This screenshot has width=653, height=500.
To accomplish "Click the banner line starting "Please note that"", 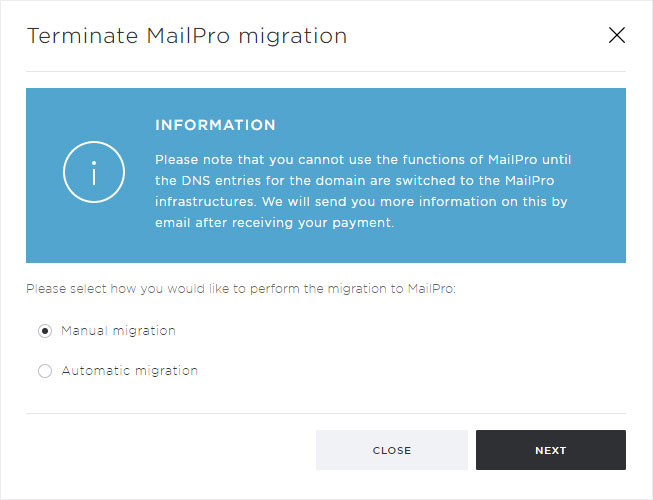I will 363,160.
